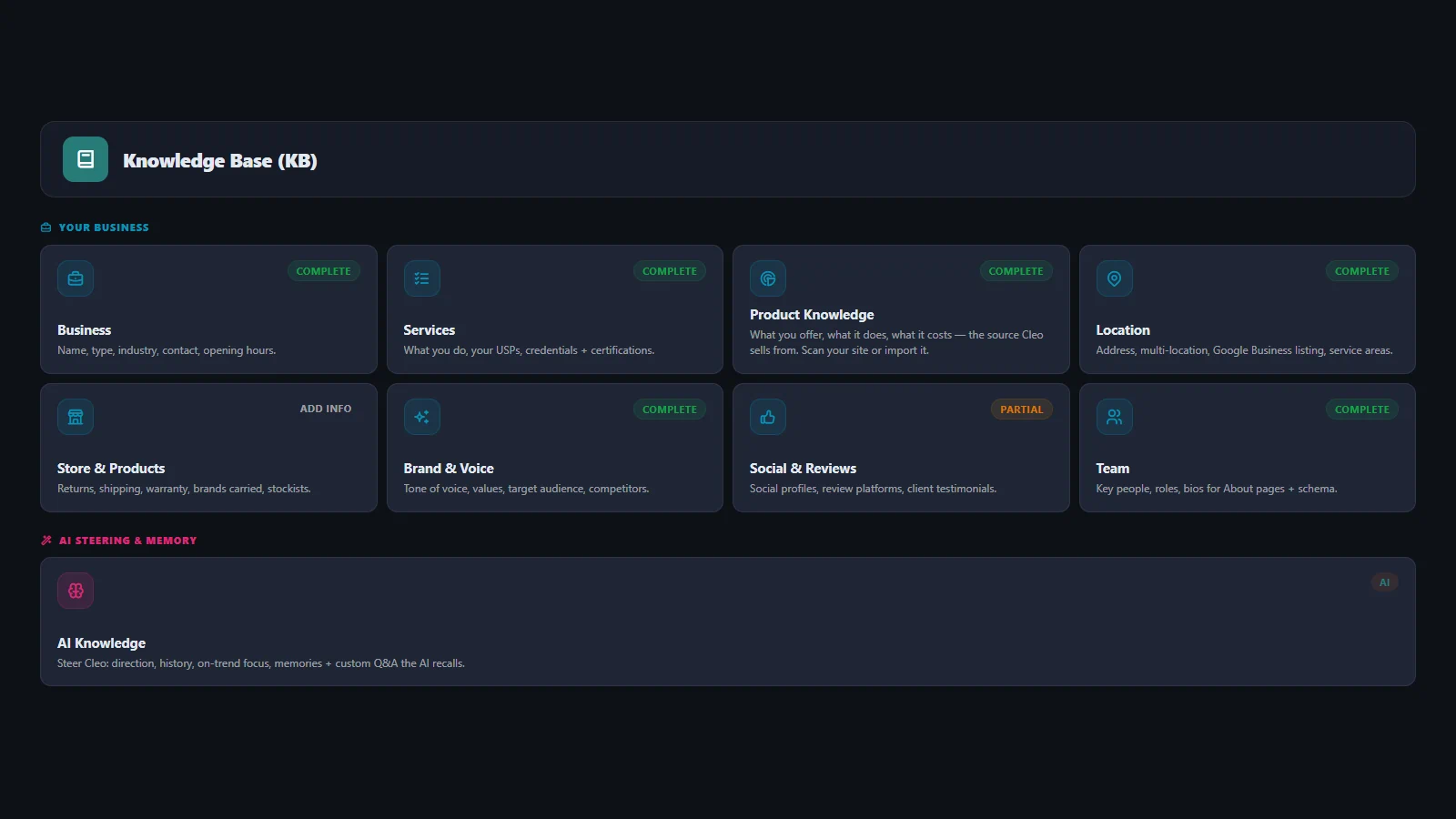Click the Services checklist icon
This screenshot has width=1456, height=819.
click(x=422, y=278)
